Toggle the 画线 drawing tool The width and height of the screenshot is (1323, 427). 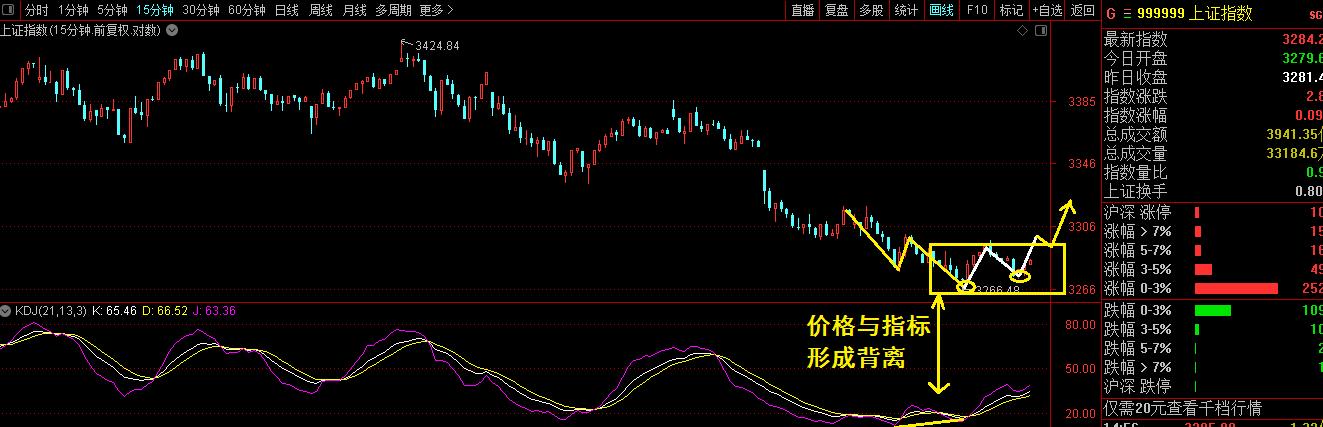tap(941, 10)
